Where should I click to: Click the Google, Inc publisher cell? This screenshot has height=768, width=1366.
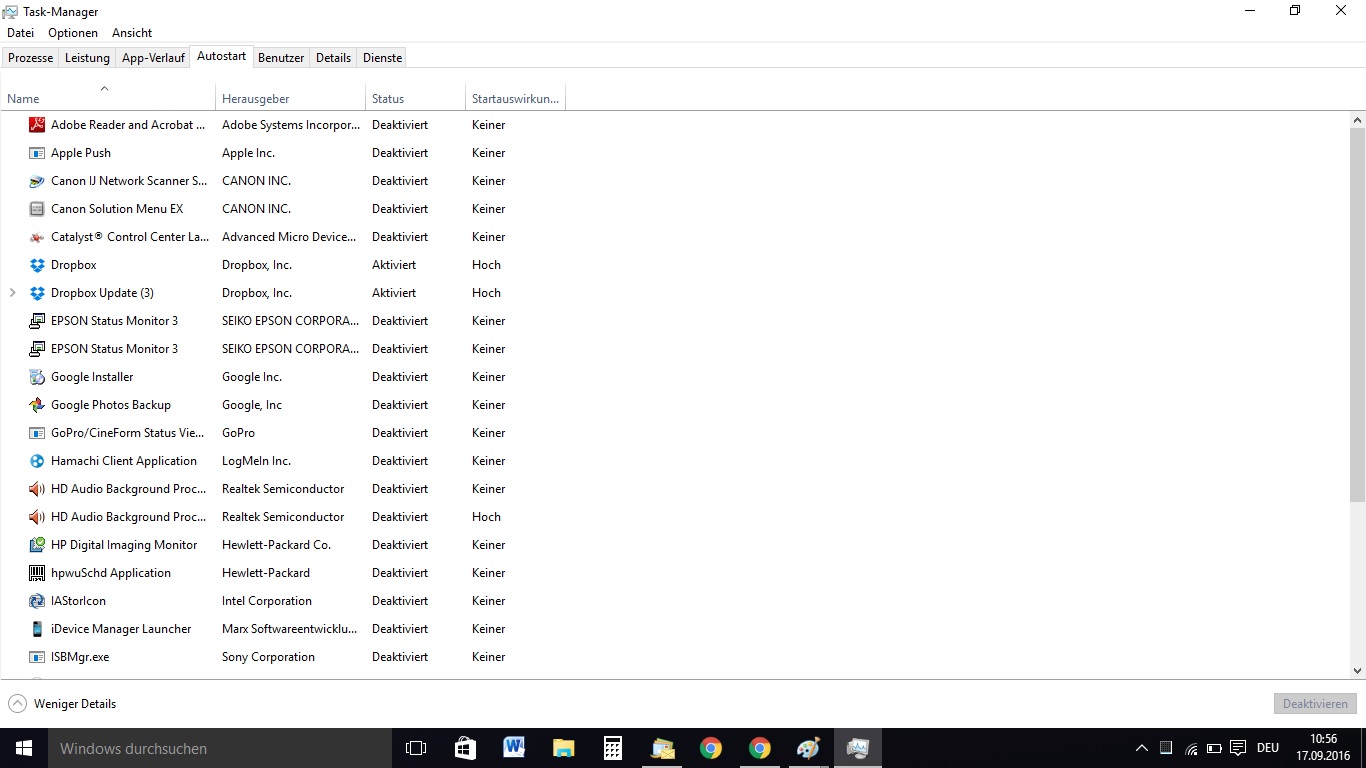(x=252, y=405)
